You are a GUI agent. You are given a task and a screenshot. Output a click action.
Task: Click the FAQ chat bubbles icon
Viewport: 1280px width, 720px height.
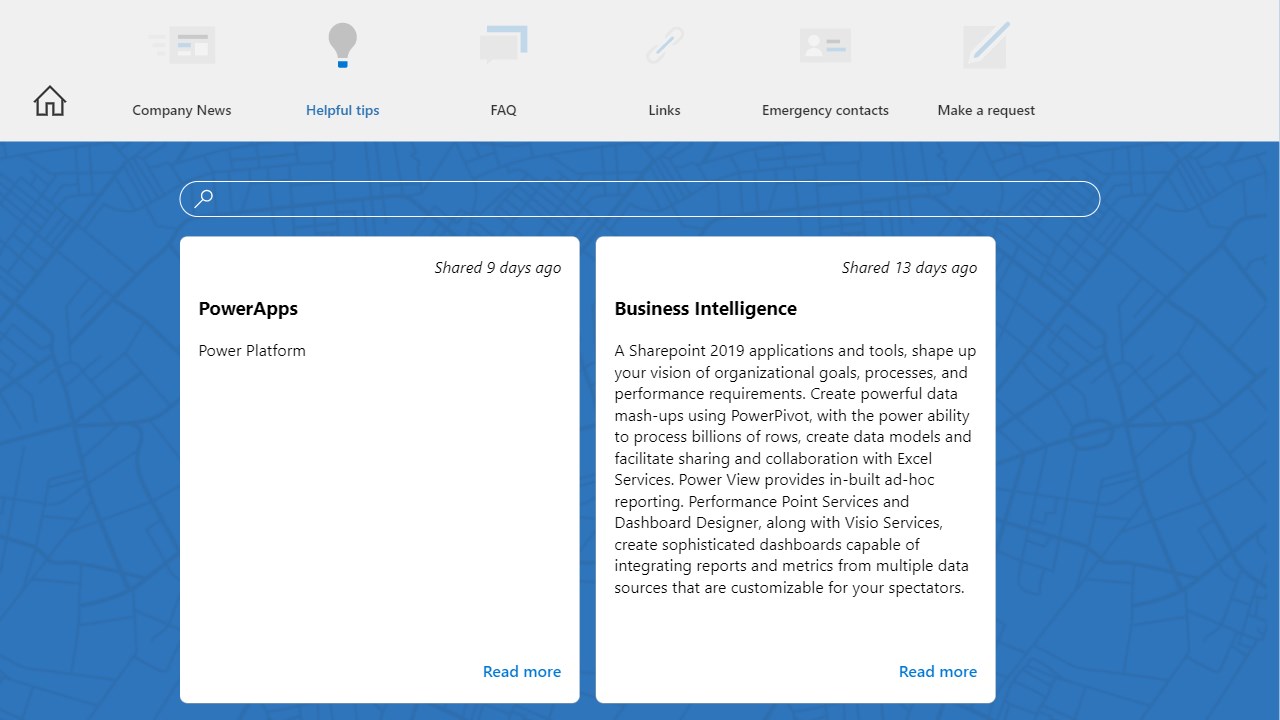[x=503, y=45]
